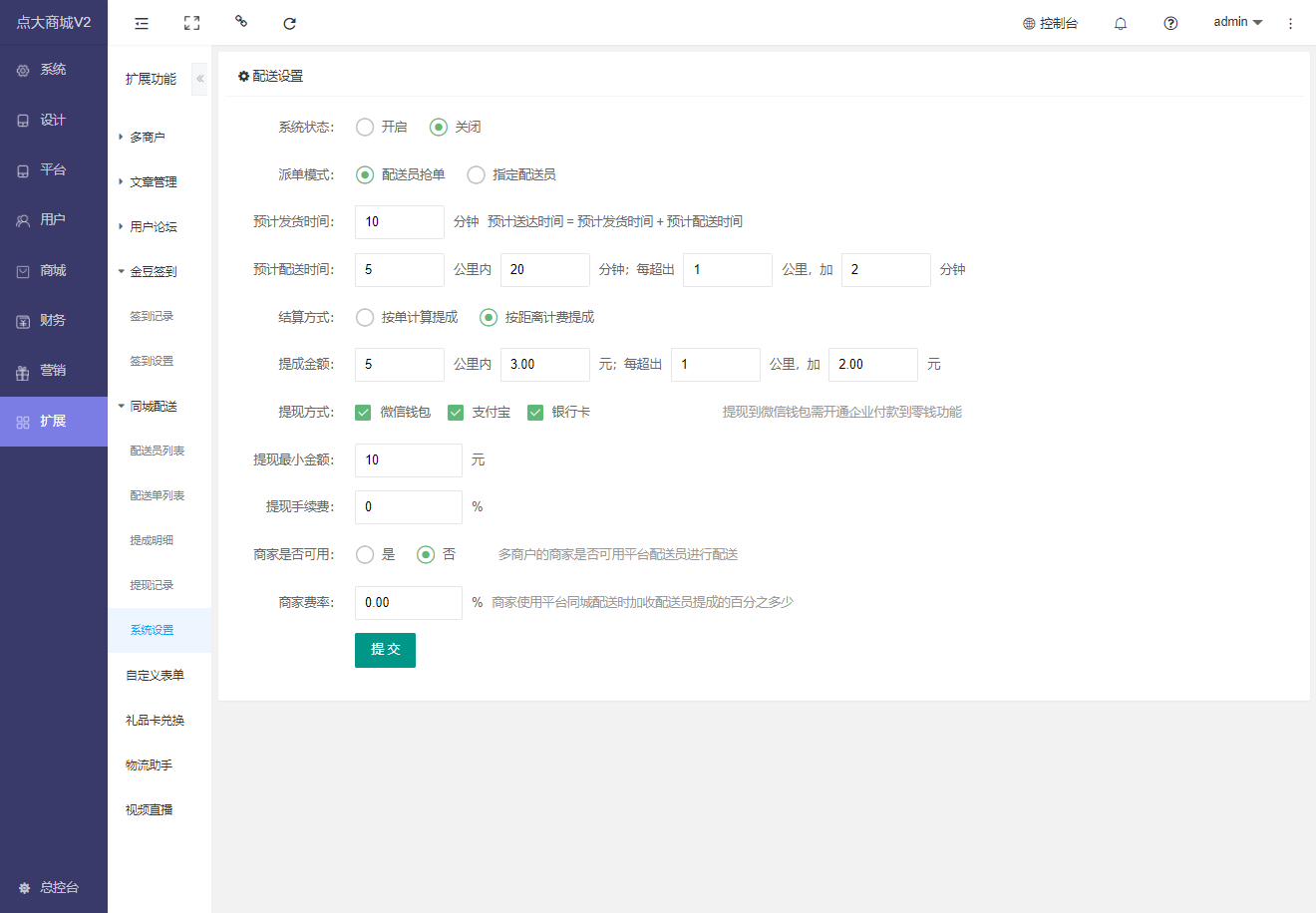The image size is (1316, 913).
Task: Click the 预计配送时间 kilometers input with 5
Action: point(400,270)
